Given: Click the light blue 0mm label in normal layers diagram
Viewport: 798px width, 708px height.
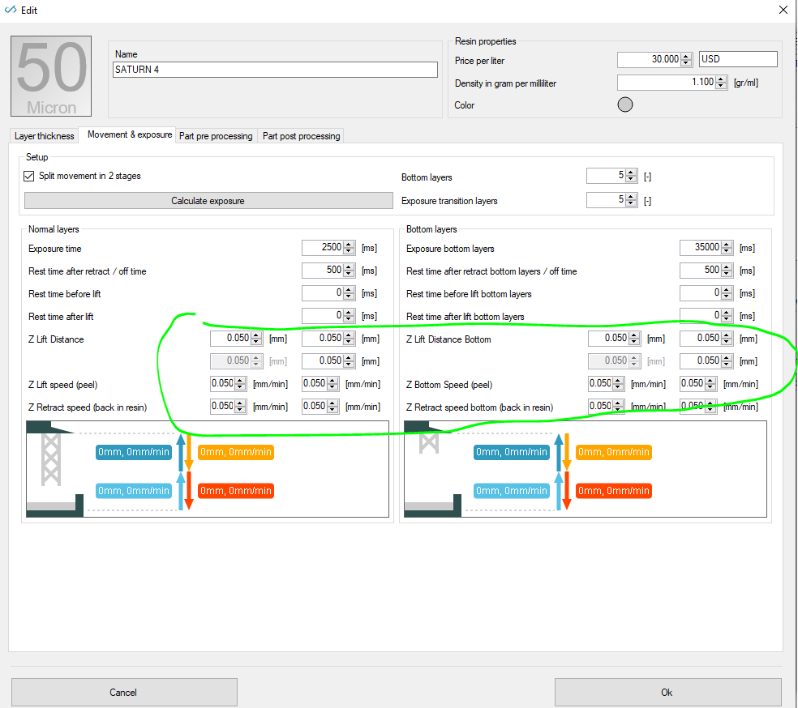Looking at the screenshot, I should 134,491.
